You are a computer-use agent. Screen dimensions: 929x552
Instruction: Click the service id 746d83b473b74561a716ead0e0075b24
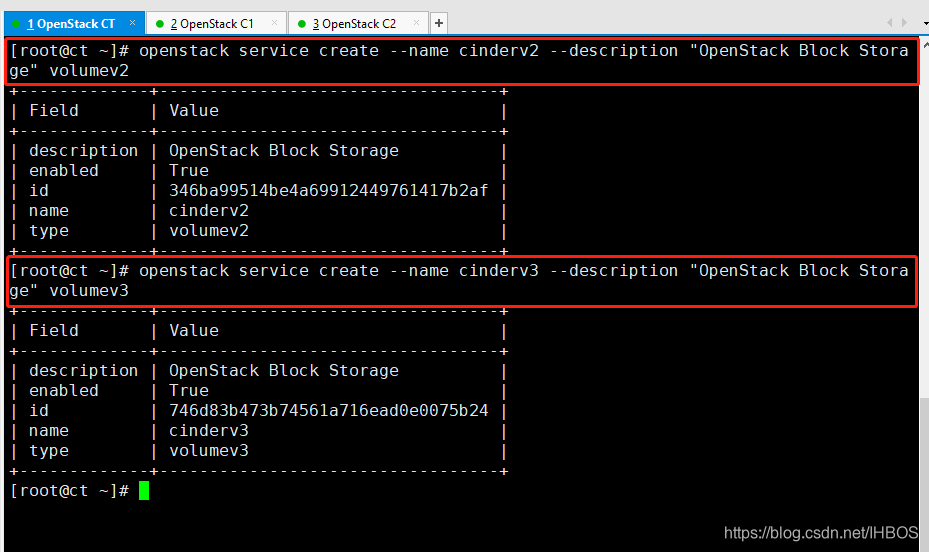328,410
